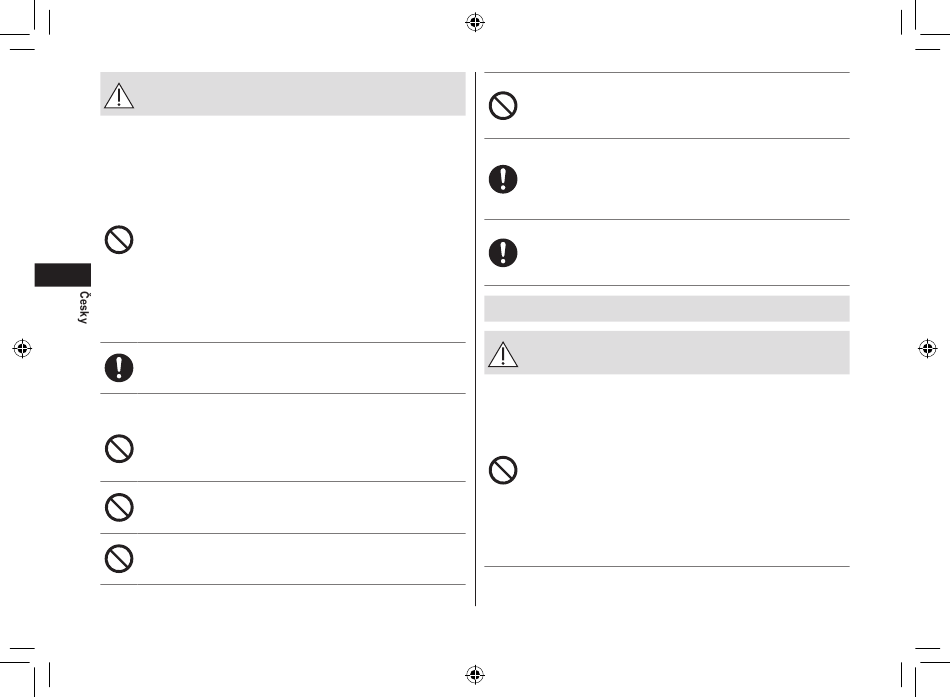
Task: Select the topmost prohibition symbol in the left column
Action: tap(119, 240)
